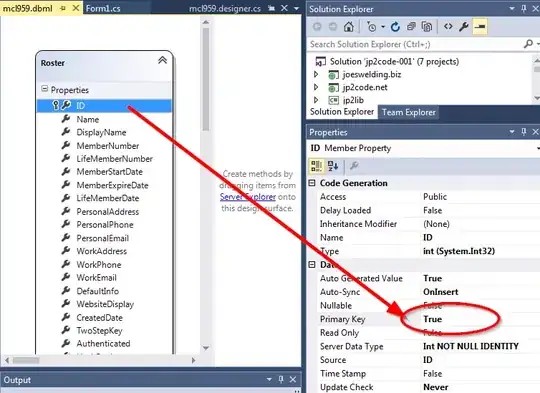540x393 pixels.
Task: Open the Team Explorer tab
Action: [x=408, y=112]
